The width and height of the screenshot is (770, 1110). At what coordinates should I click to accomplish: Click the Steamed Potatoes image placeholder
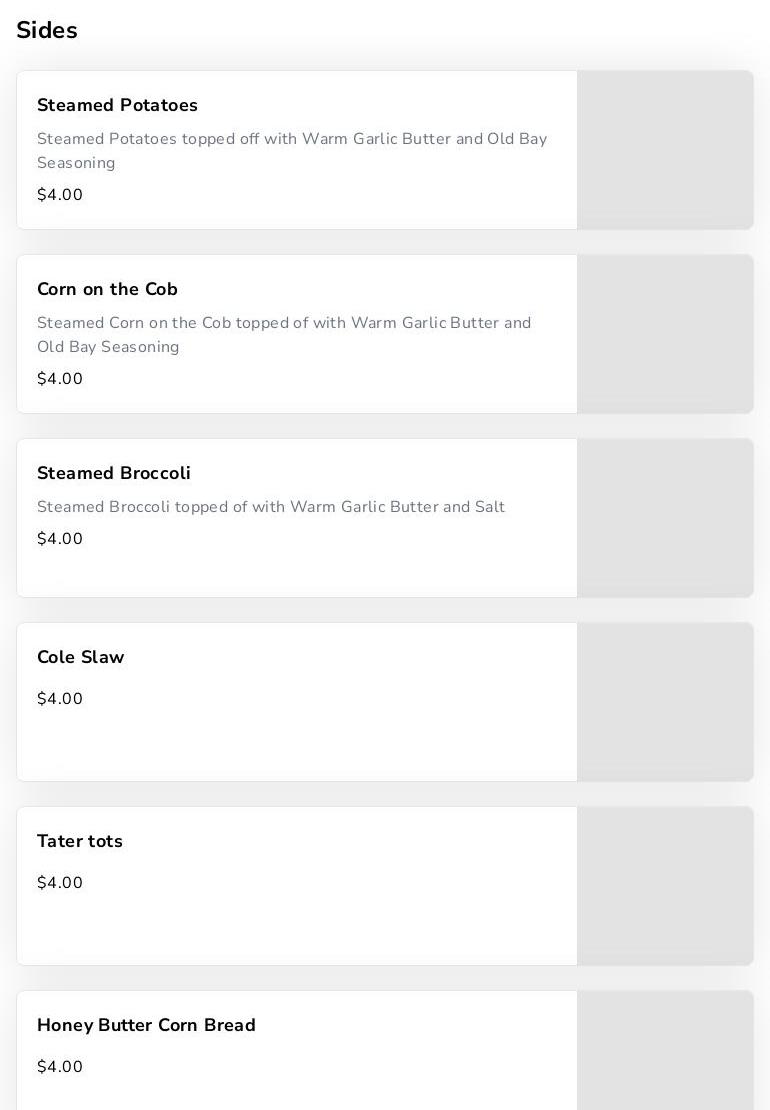point(665,150)
